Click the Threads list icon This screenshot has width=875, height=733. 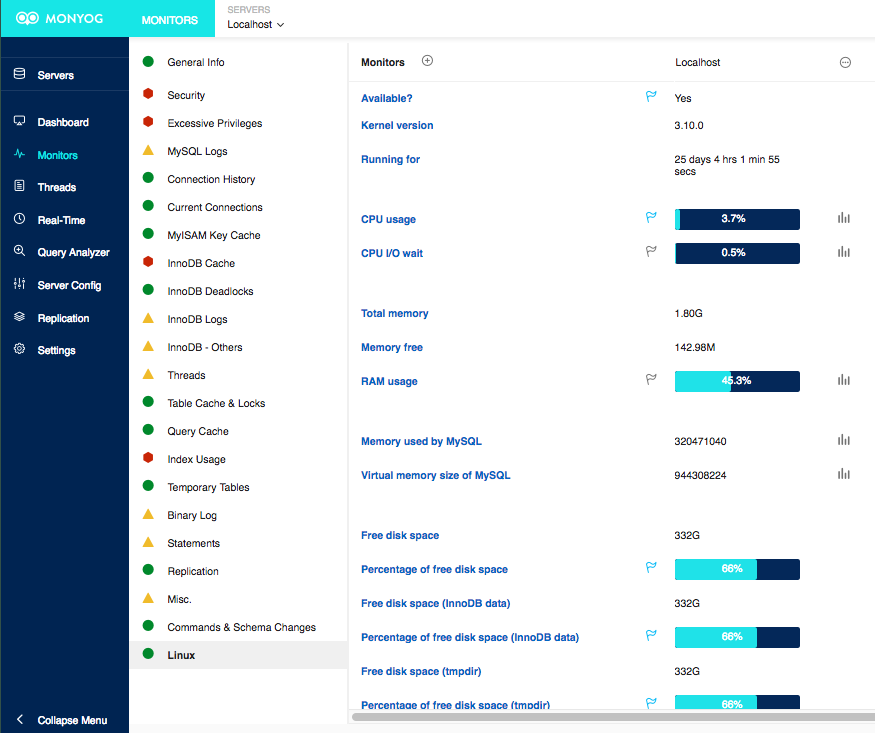(x=20, y=186)
